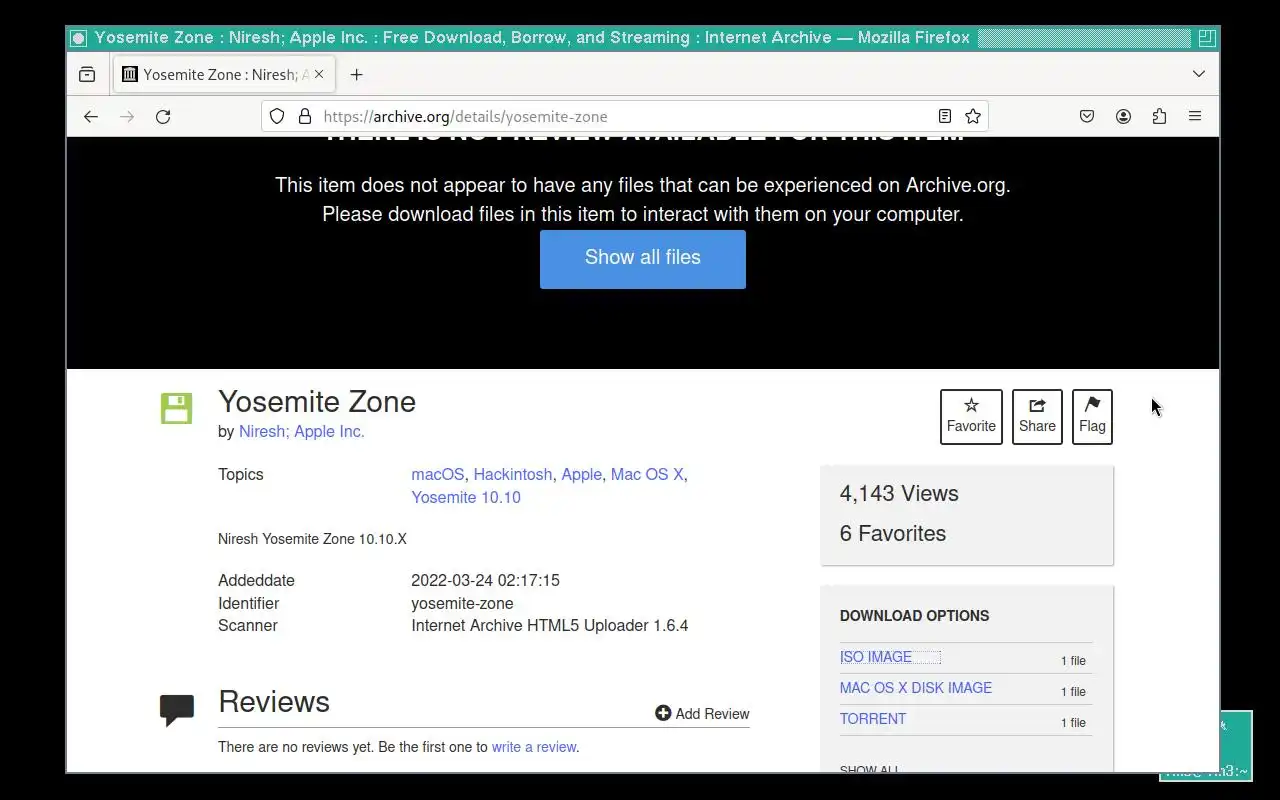The image size is (1280, 800).
Task: Click the window menu icon in title bar
Action: (x=78, y=38)
